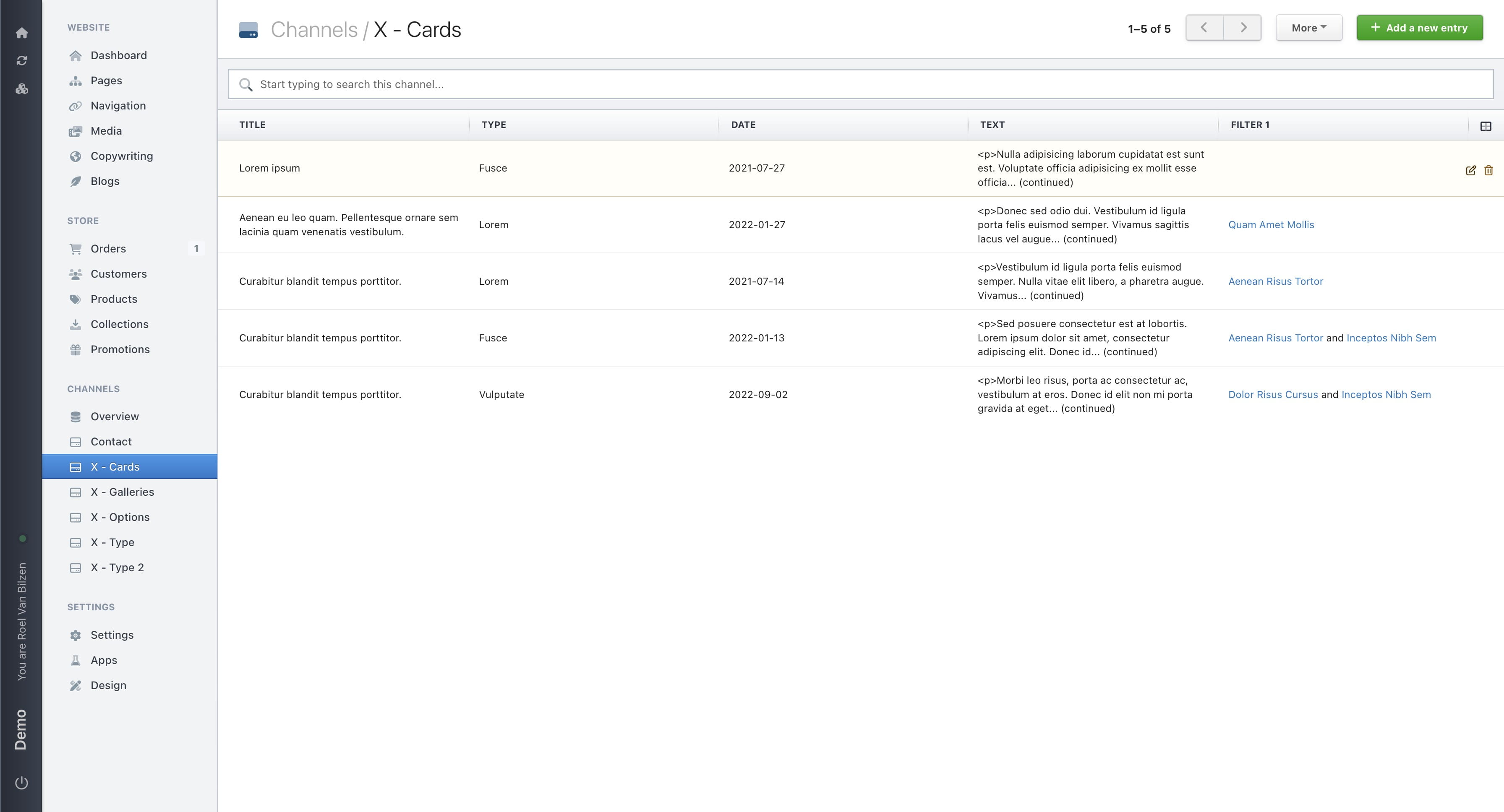Open the Media section icon in sidebar
1504x812 pixels.
[76, 131]
